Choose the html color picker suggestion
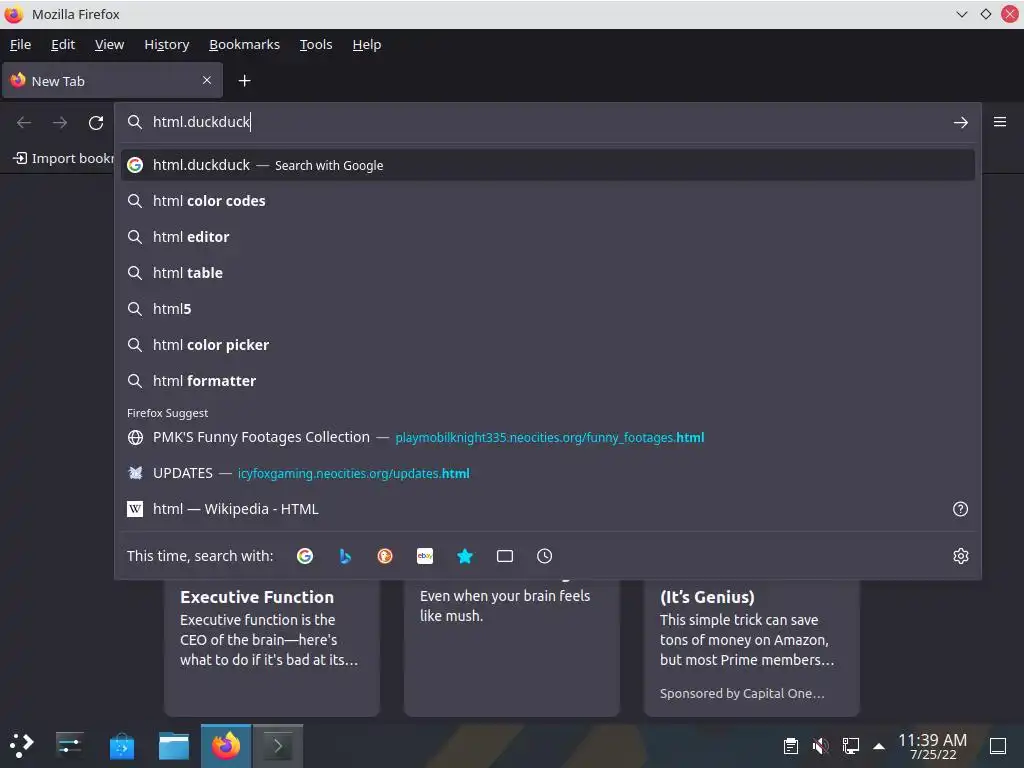 point(547,345)
